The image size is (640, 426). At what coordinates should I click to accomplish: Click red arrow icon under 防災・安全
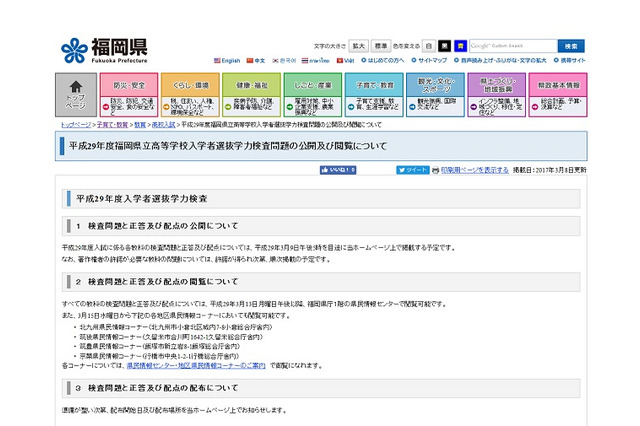tap(106, 107)
